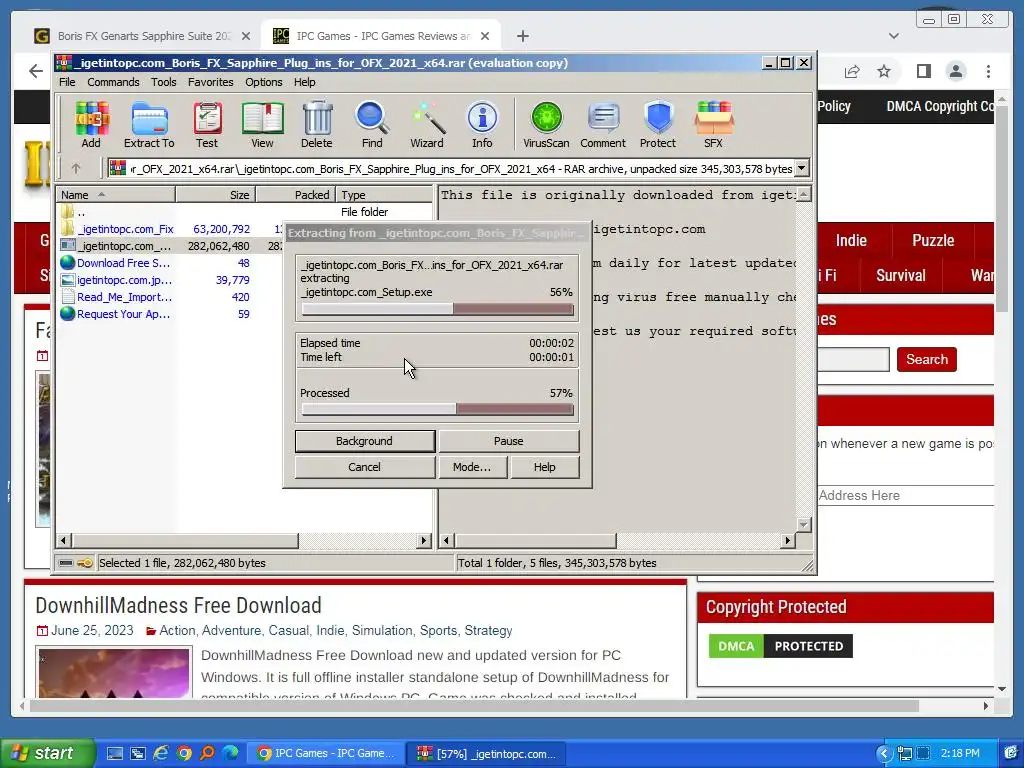Click the Protect shield icon
The width and height of the screenshot is (1024, 768).
(x=658, y=125)
